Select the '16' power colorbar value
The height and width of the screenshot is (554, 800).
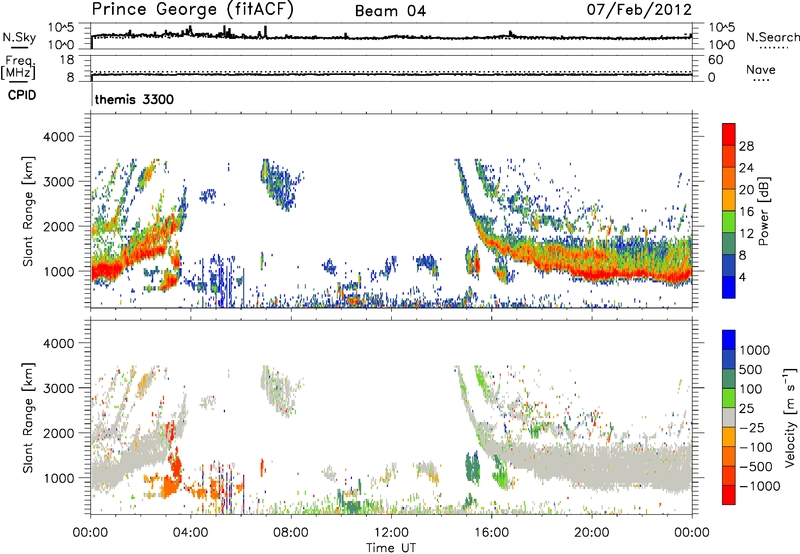[746, 212]
